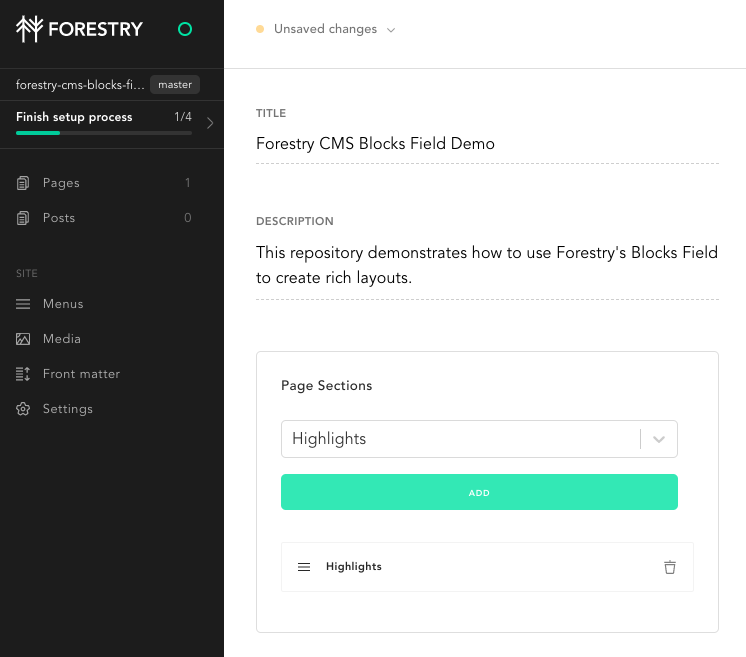Grab the Highlights block drag handle
This screenshot has height=657, width=746.
pyautogui.click(x=304, y=567)
